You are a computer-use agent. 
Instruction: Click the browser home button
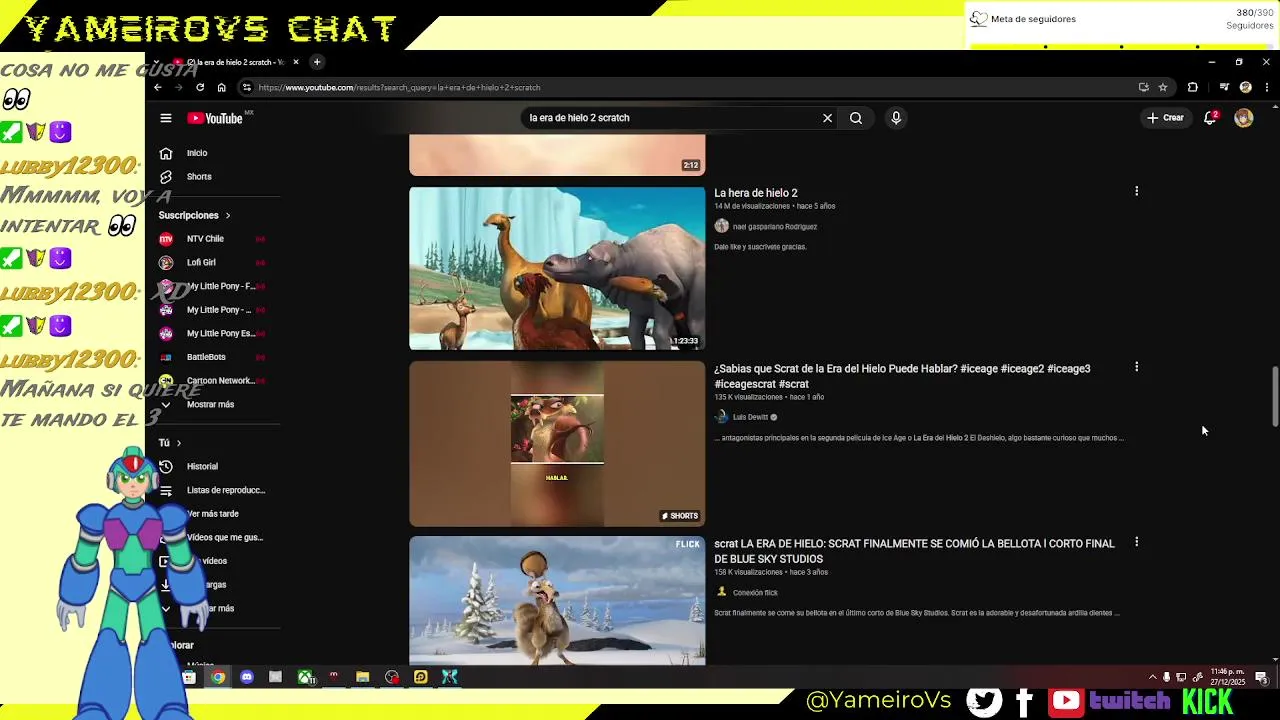(x=222, y=87)
